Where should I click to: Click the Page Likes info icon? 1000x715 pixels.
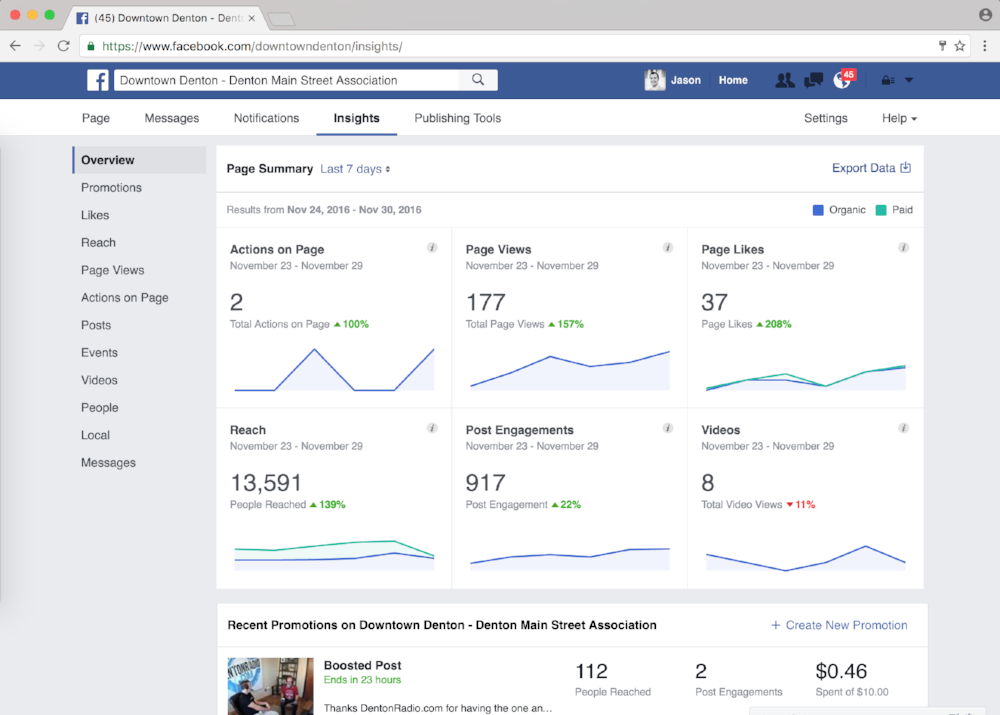(x=903, y=247)
